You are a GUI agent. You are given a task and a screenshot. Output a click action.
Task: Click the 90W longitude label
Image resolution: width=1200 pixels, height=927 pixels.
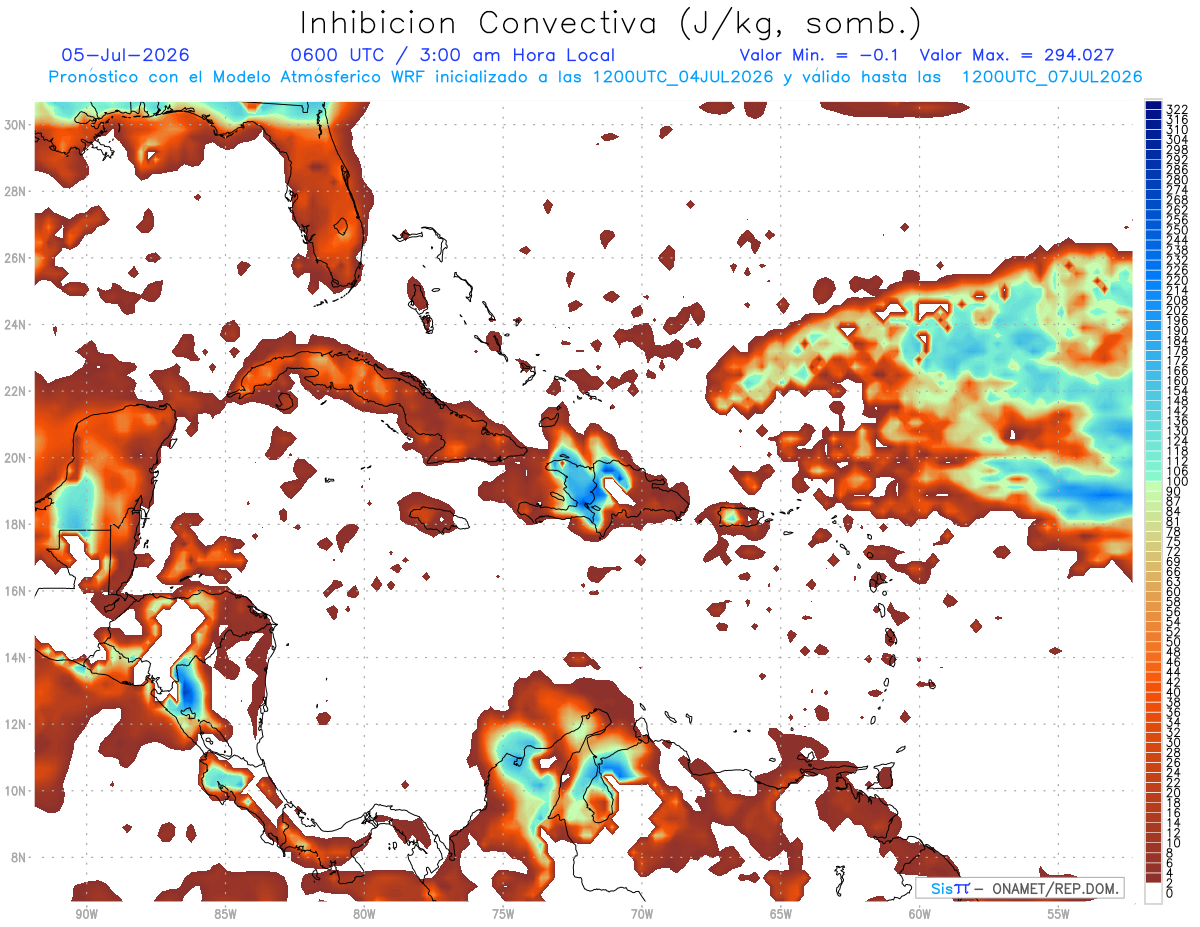click(86, 914)
